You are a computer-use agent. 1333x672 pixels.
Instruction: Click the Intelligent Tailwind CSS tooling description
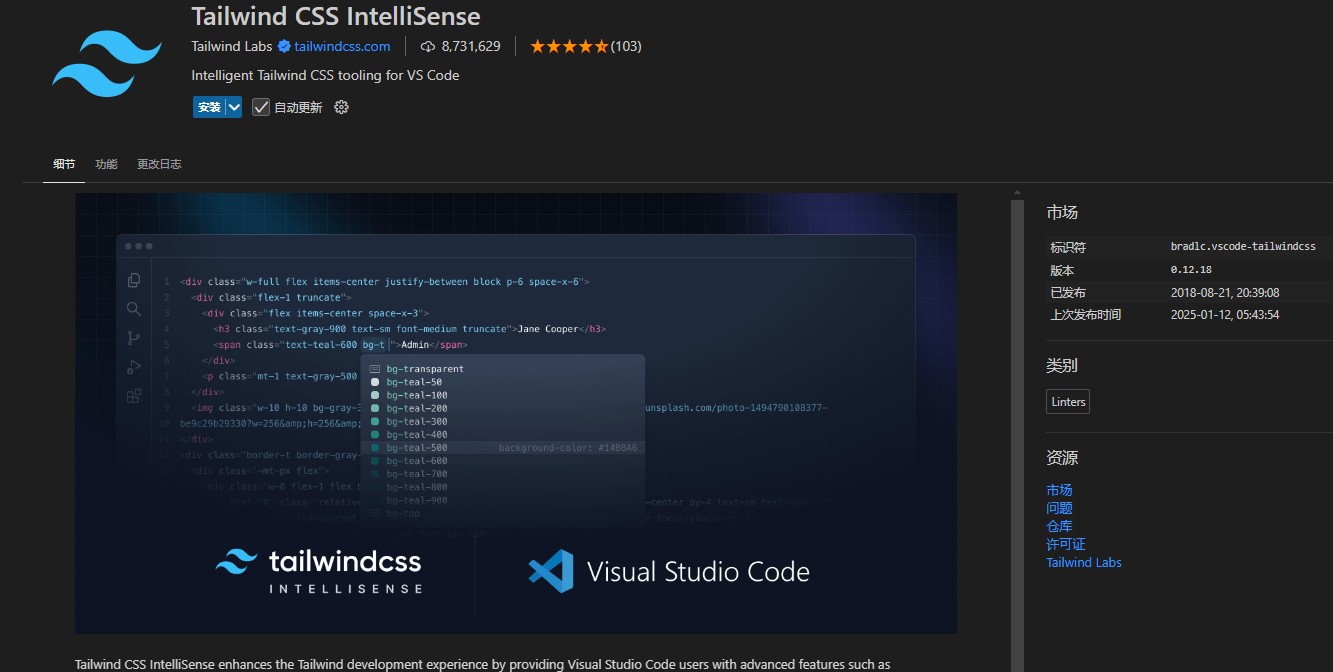click(x=325, y=75)
